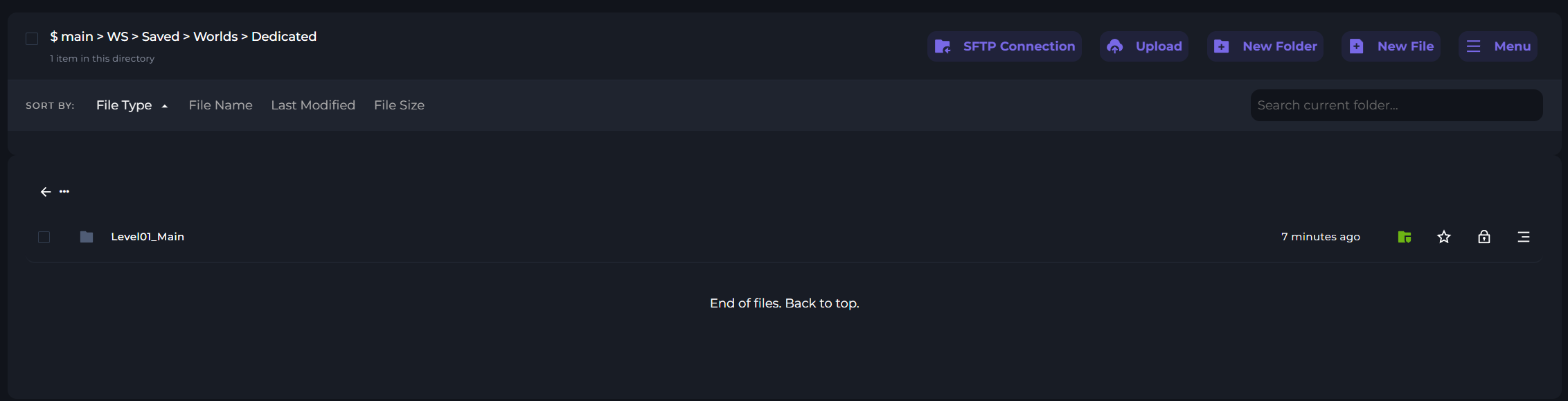
Task: Navigate to Worlds in the breadcrumb
Action: click(215, 37)
